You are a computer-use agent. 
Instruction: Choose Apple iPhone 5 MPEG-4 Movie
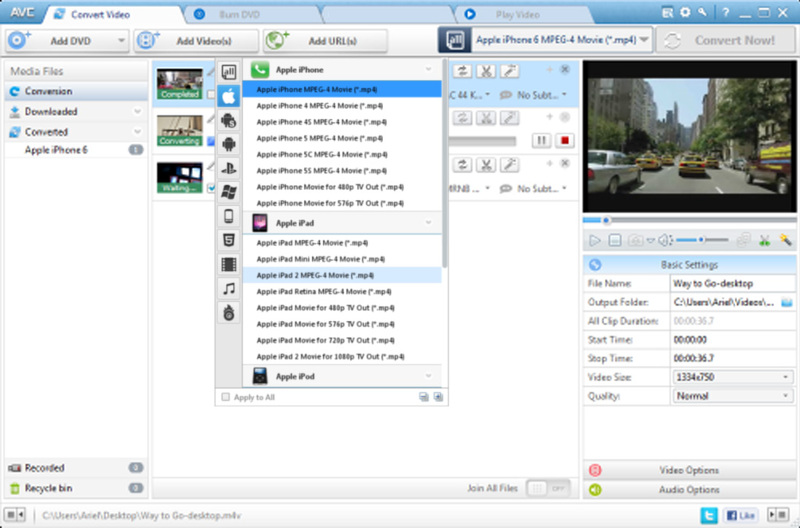(x=342, y=138)
